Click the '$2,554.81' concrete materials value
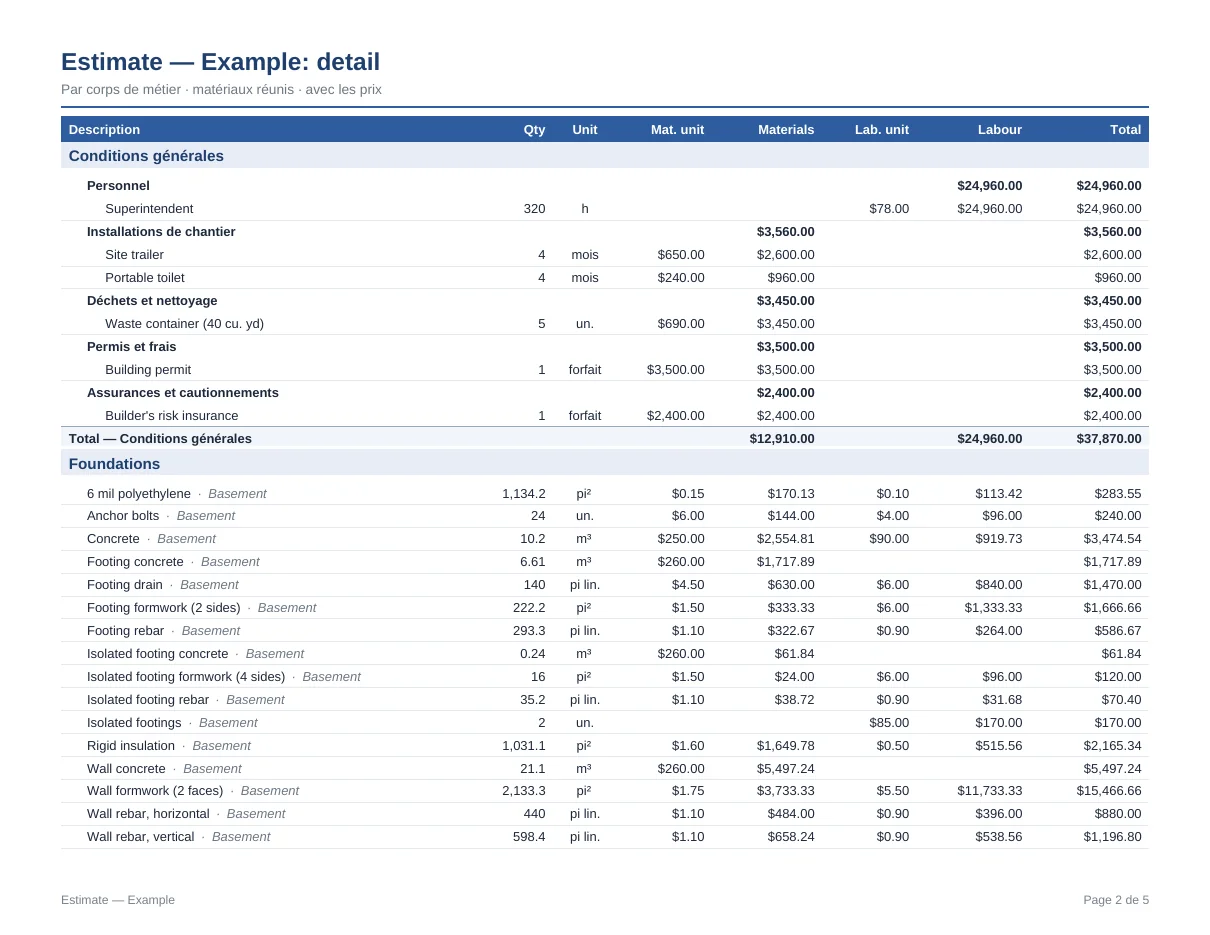The width and height of the screenshot is (1210, 935). tap(786, 539)
